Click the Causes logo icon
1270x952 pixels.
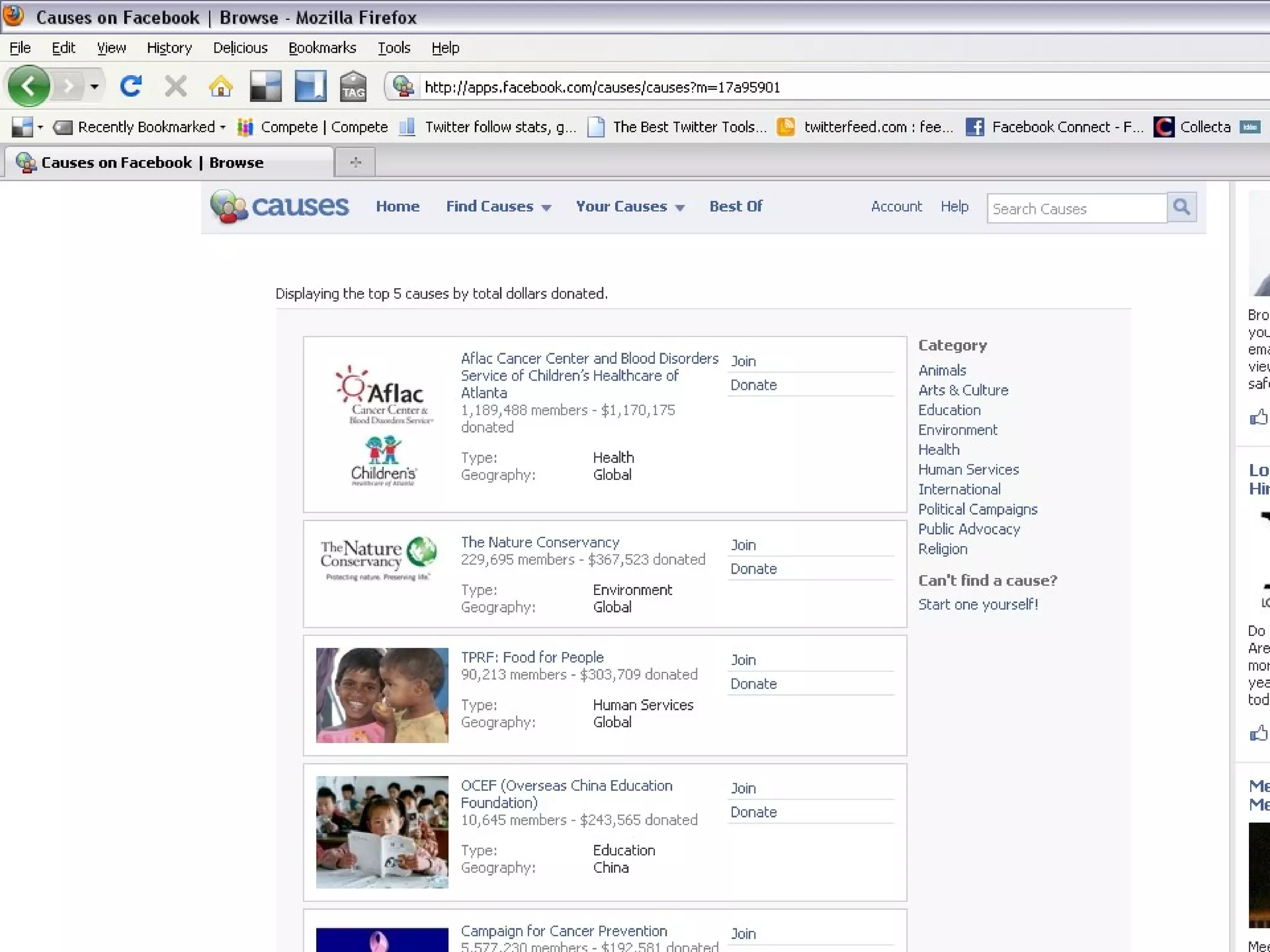coord(229,206)
